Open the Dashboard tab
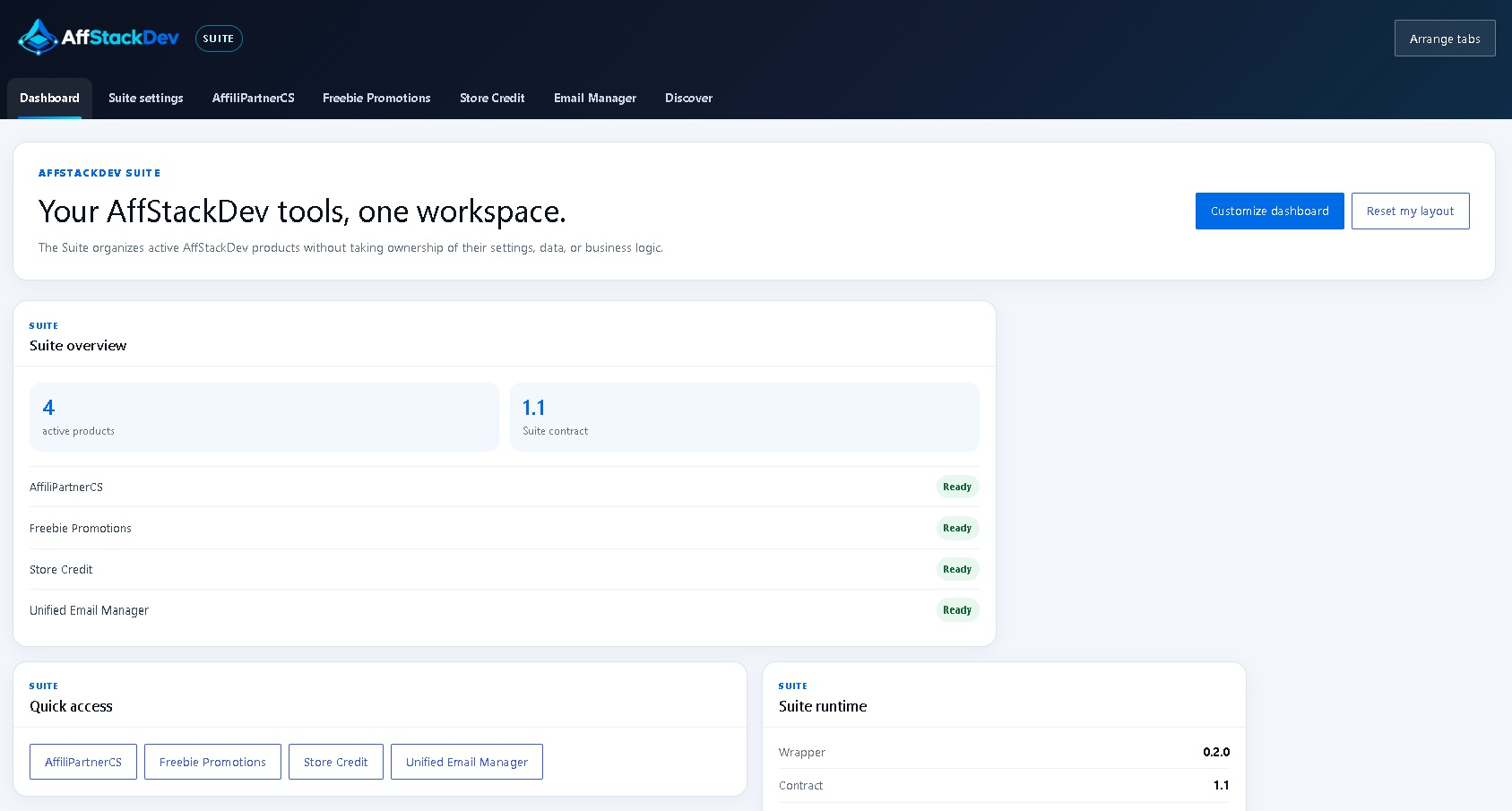 (x=49, y=99)
